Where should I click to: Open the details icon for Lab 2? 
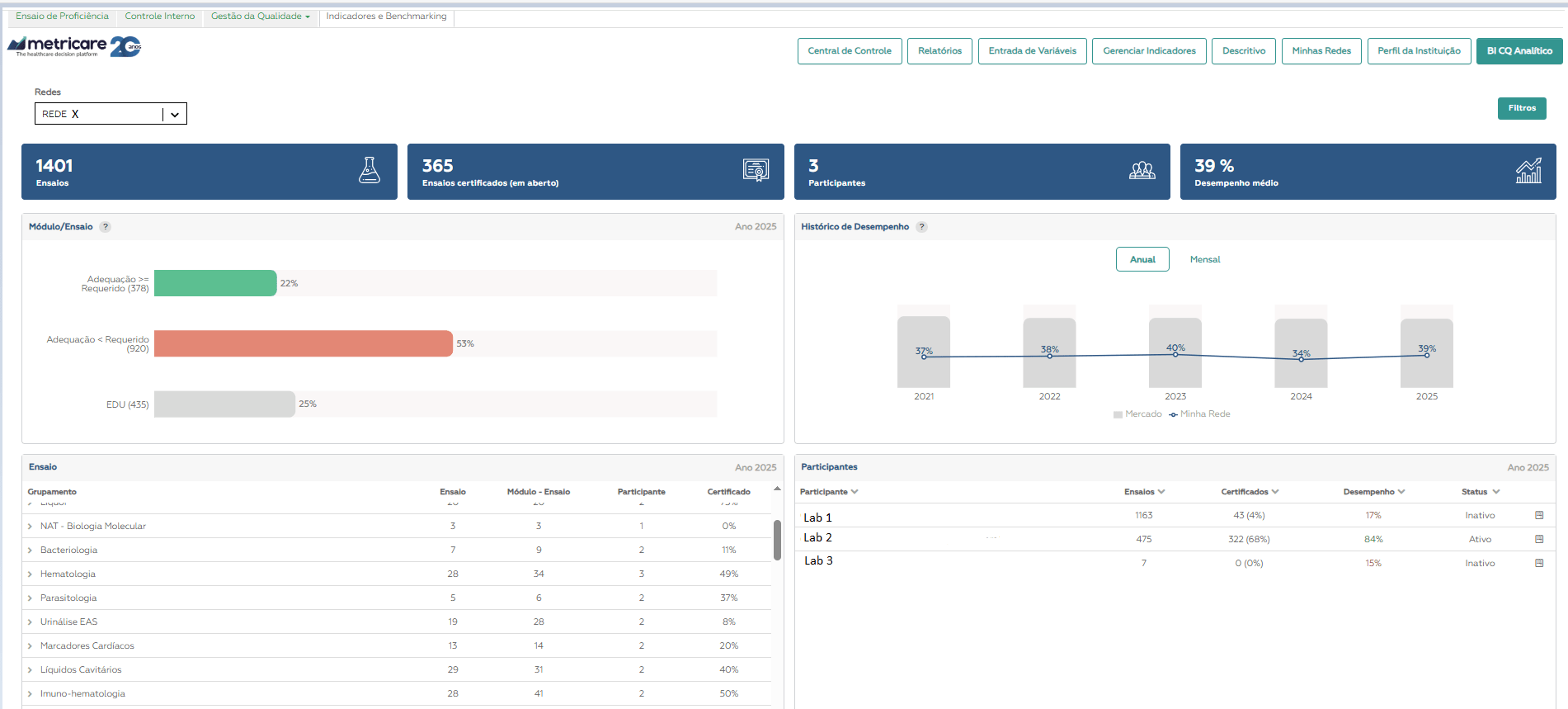point(1539,539)
